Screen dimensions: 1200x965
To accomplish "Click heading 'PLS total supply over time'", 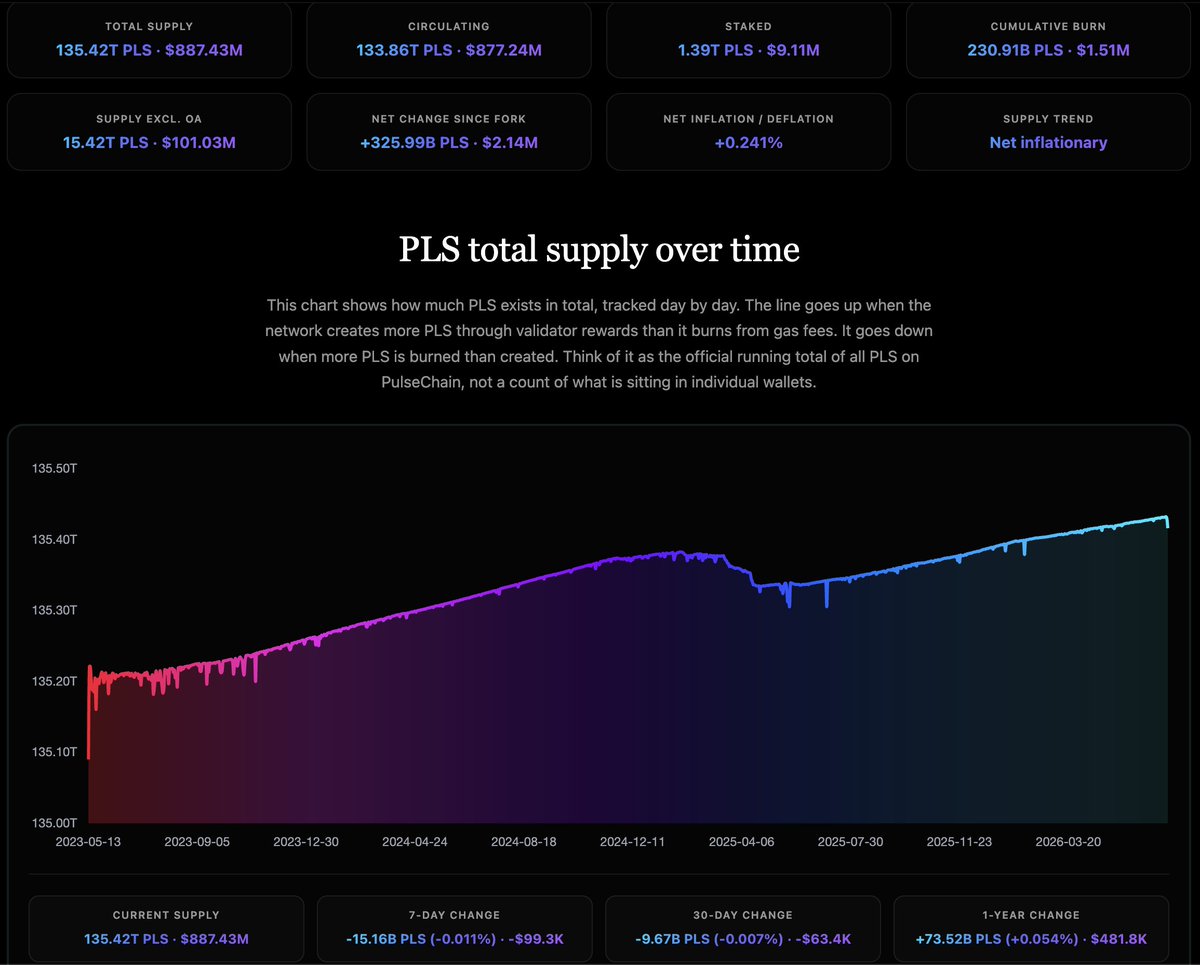I will [599, 249].
